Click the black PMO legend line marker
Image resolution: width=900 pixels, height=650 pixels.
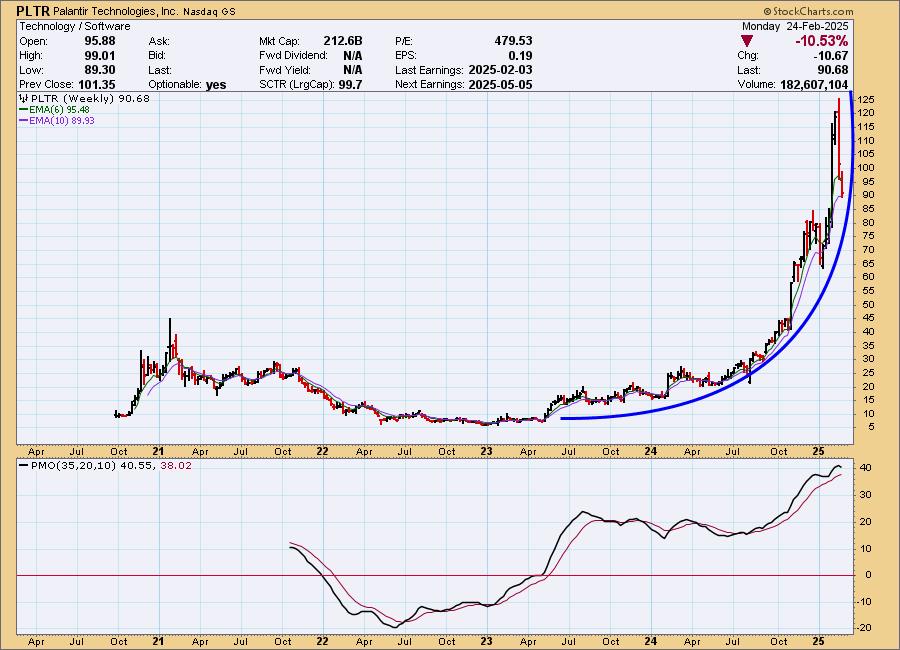[x=24, y=466]
